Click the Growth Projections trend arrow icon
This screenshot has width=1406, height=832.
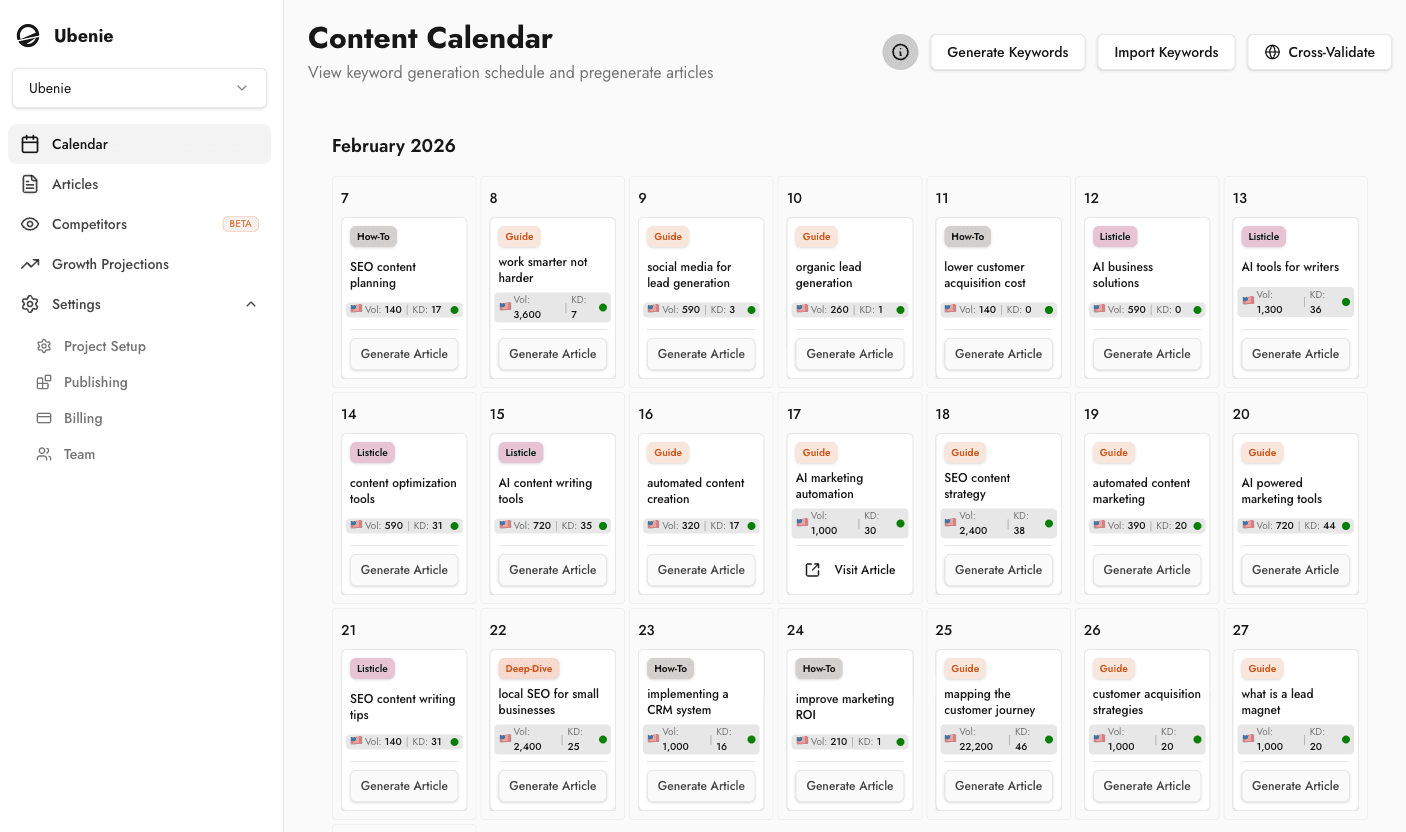(x=29, y=264)
